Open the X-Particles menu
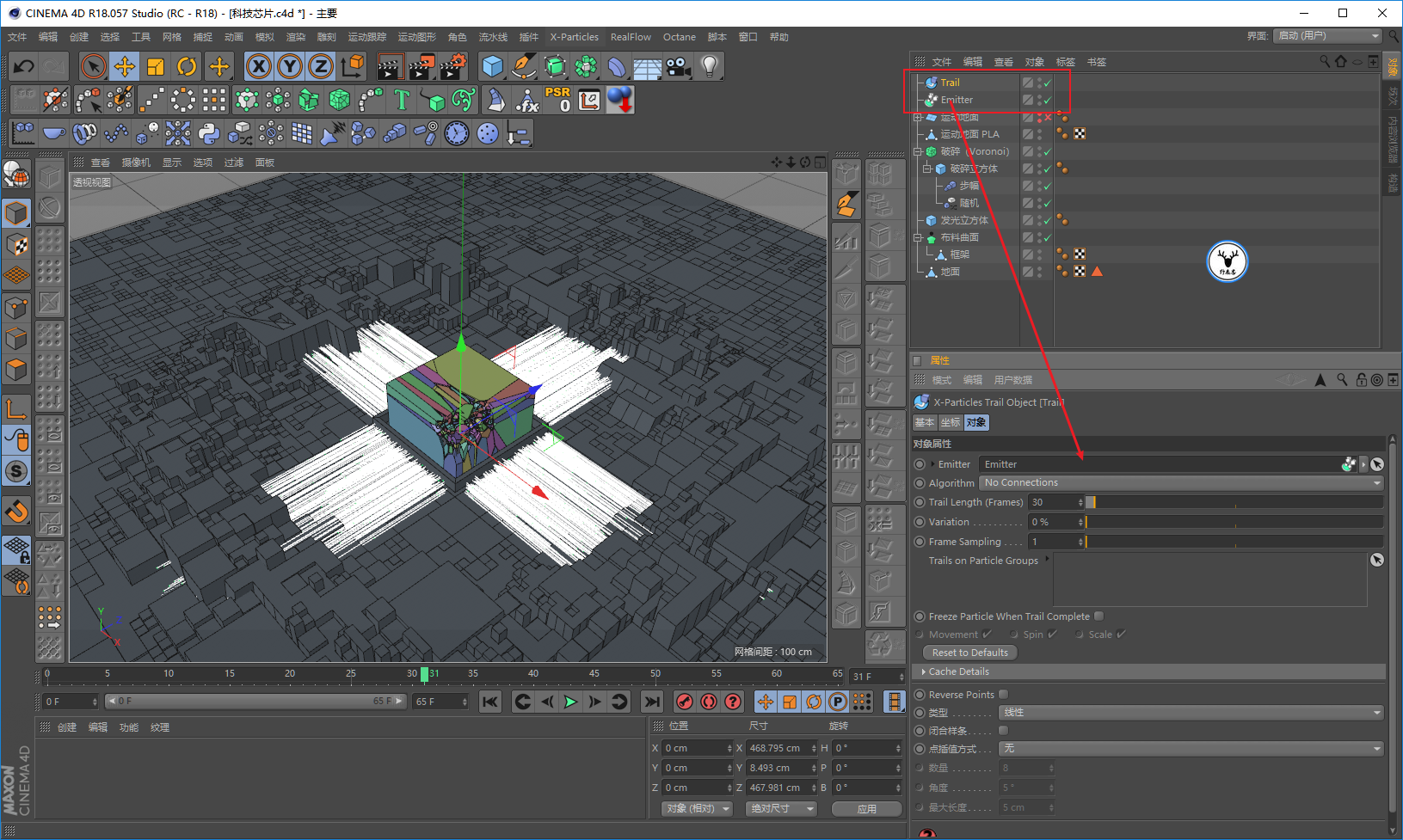The image size is (1403, 840). point(575,37)
